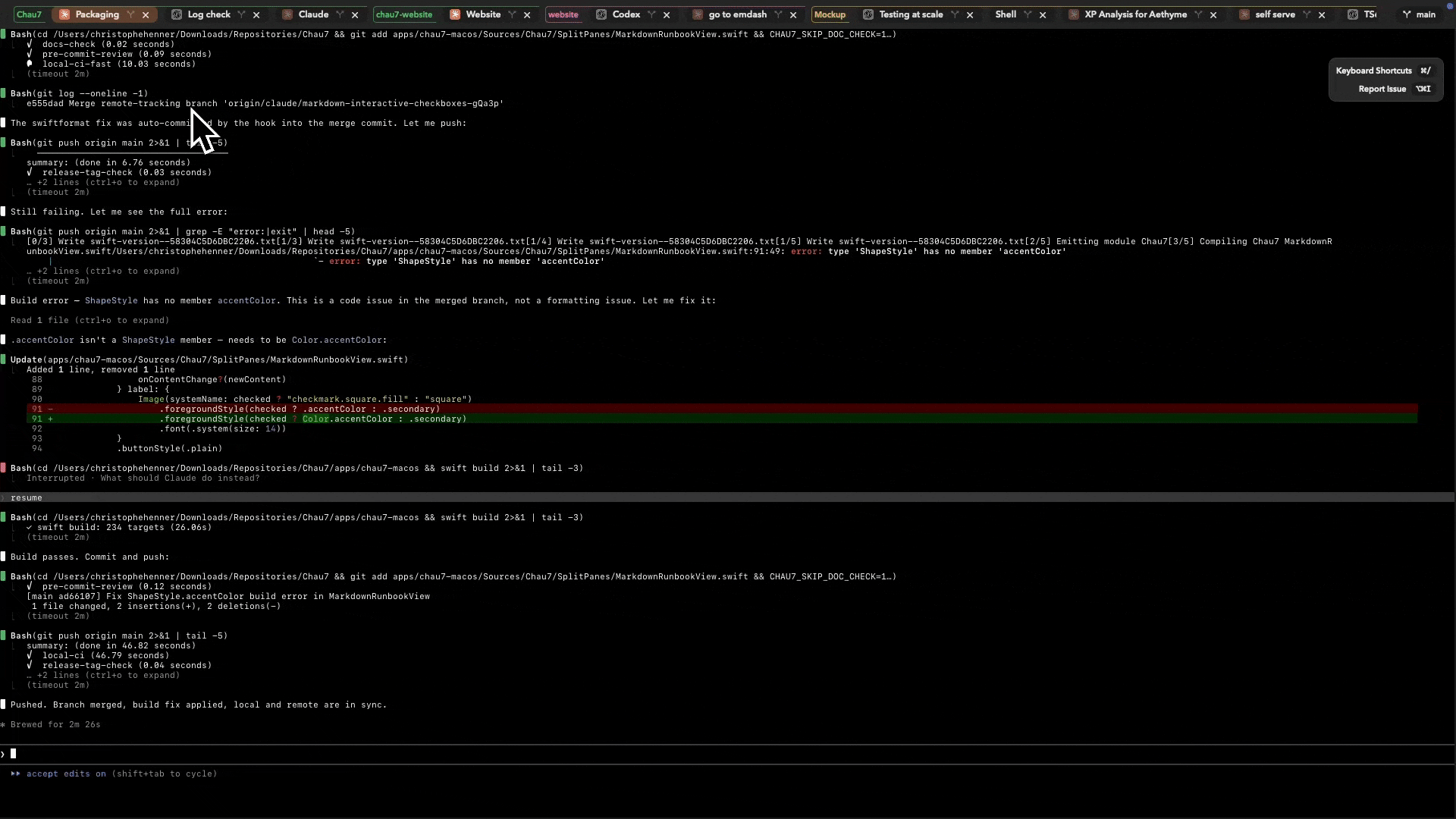Close the Packaging tab
The width and height of the screenshot is (1456, 819).
pyautogui.click(x=146, y=14)
